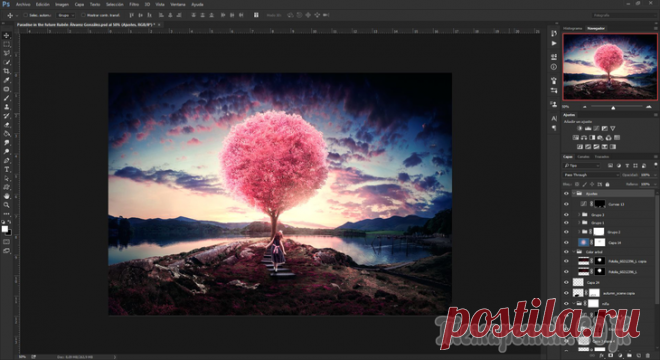The height and width of the screenshot is (360, 660).
Task: Select the Dodge tool
Action: tap(6, 152)
